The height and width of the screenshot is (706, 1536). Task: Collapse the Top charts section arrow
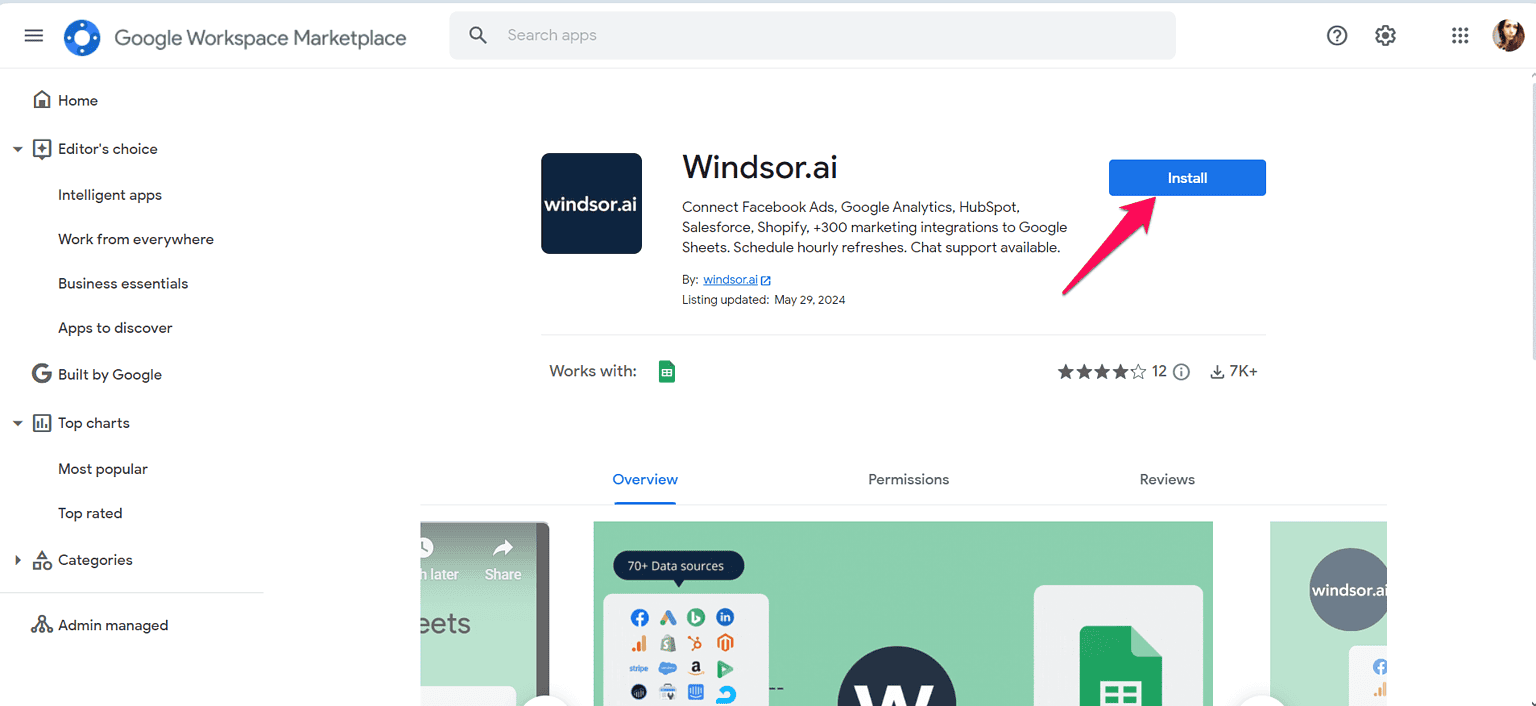click(x=17, y=423)
